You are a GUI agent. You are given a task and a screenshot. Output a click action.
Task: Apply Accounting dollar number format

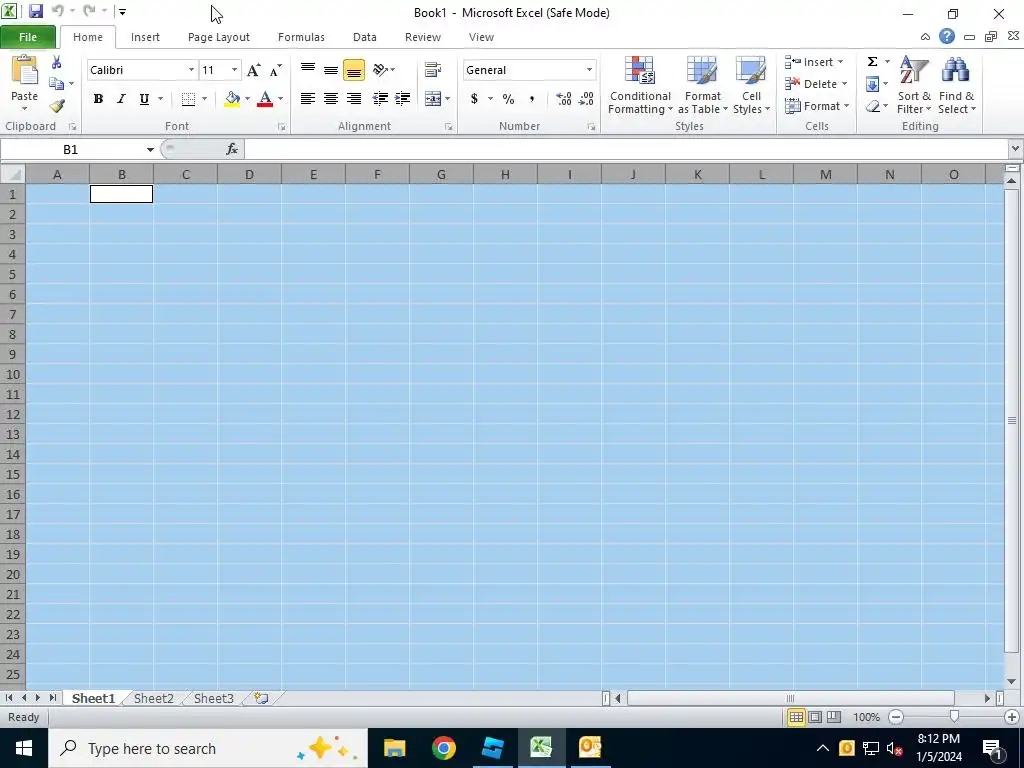[475, 99]
